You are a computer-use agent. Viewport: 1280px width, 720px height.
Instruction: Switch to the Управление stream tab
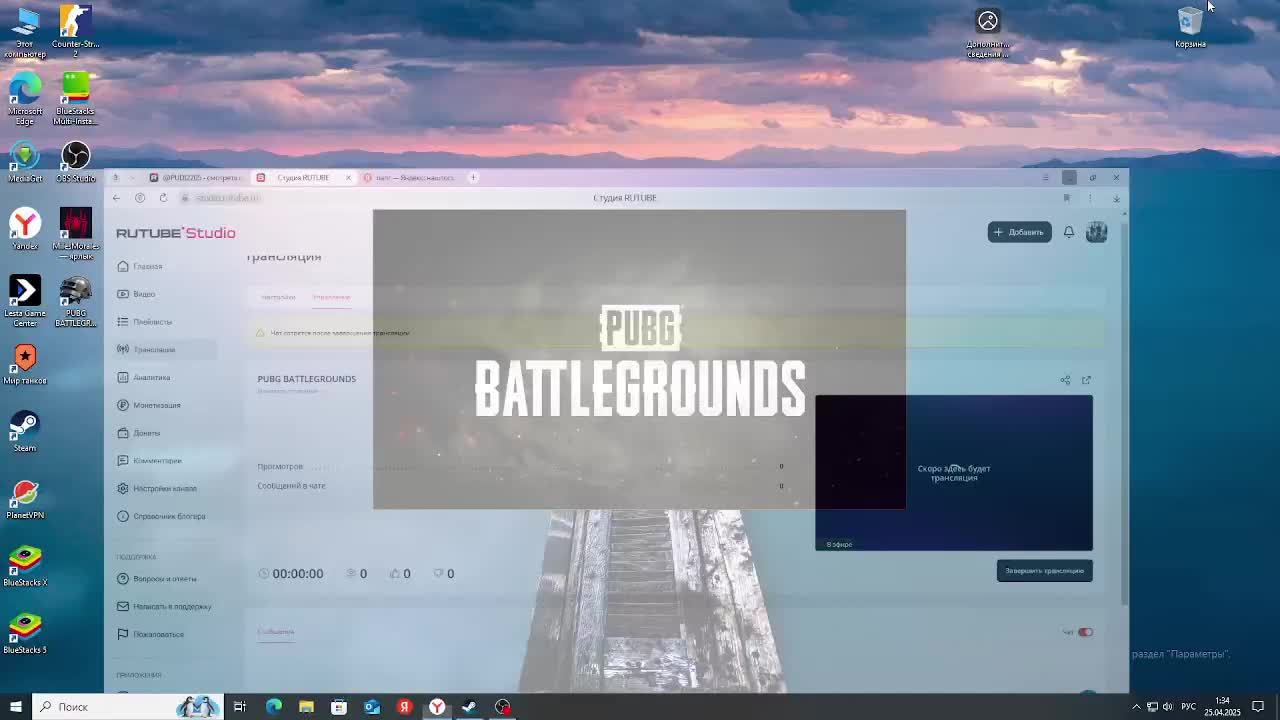point(331,297)
